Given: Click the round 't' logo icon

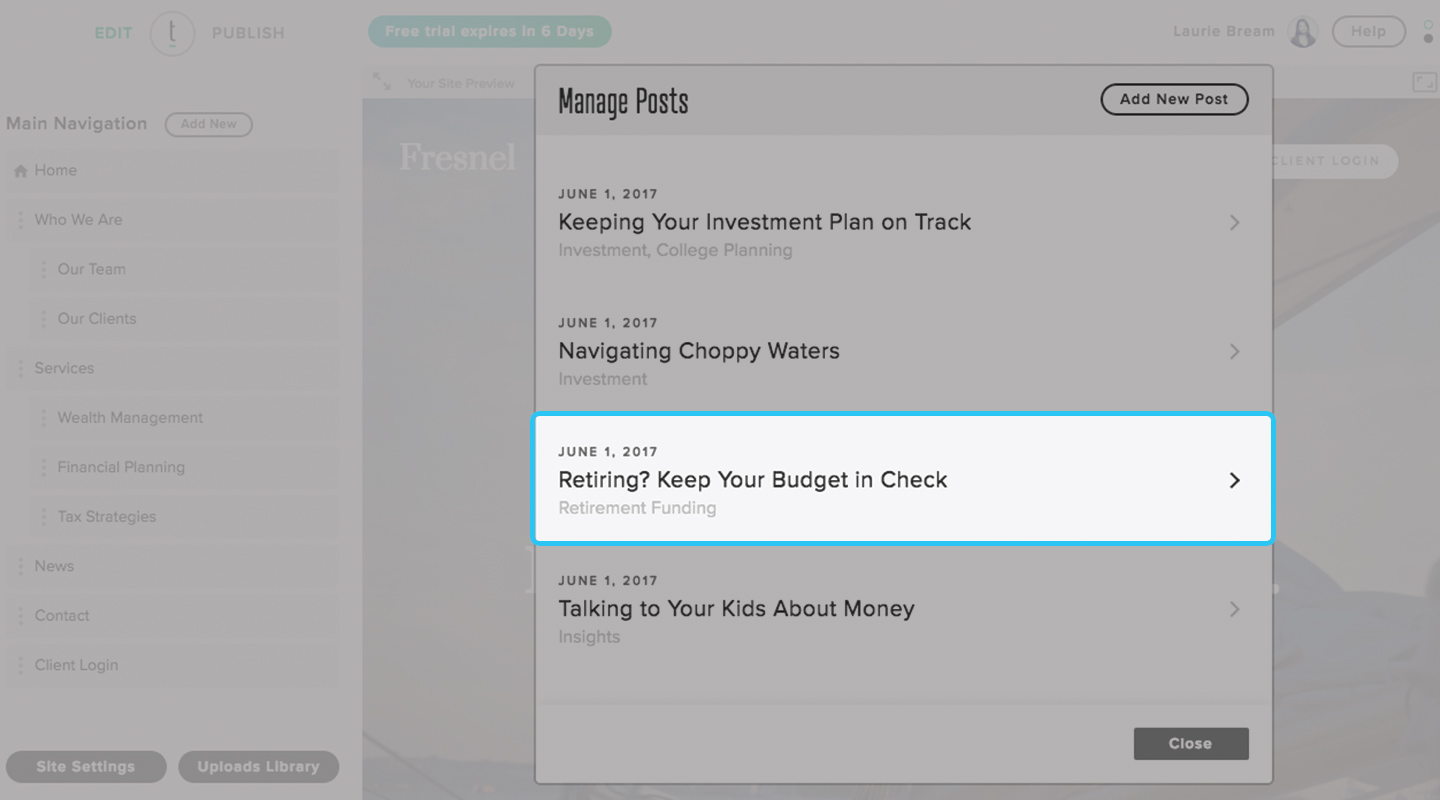Looking at the screenshot, I should (x=172, y=33).
